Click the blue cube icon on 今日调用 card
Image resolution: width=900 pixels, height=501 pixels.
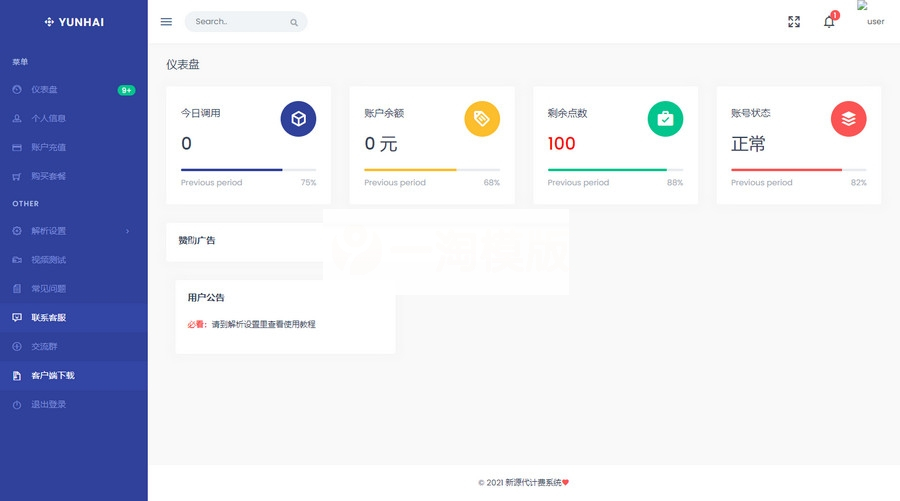click(x=298, y=119)
